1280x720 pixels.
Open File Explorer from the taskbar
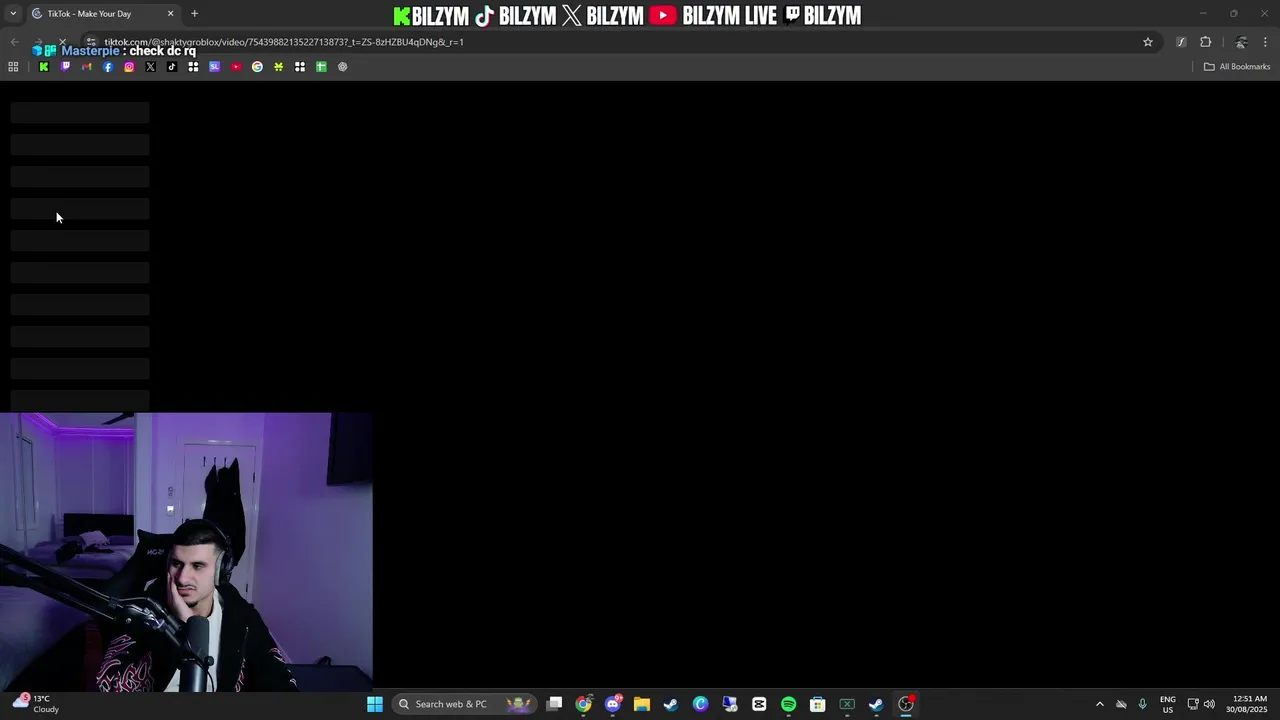click(642, 704)
